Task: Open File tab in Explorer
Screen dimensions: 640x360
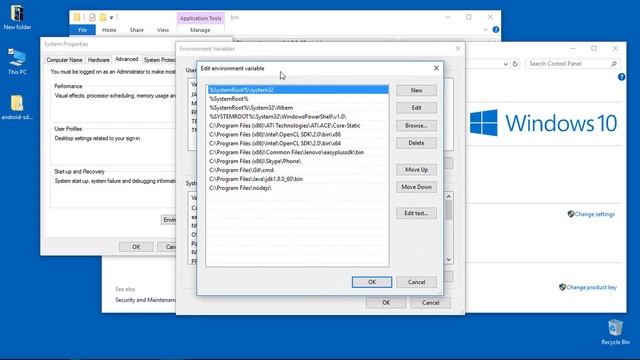Action: pyautogui.click(x=82, y=30)
